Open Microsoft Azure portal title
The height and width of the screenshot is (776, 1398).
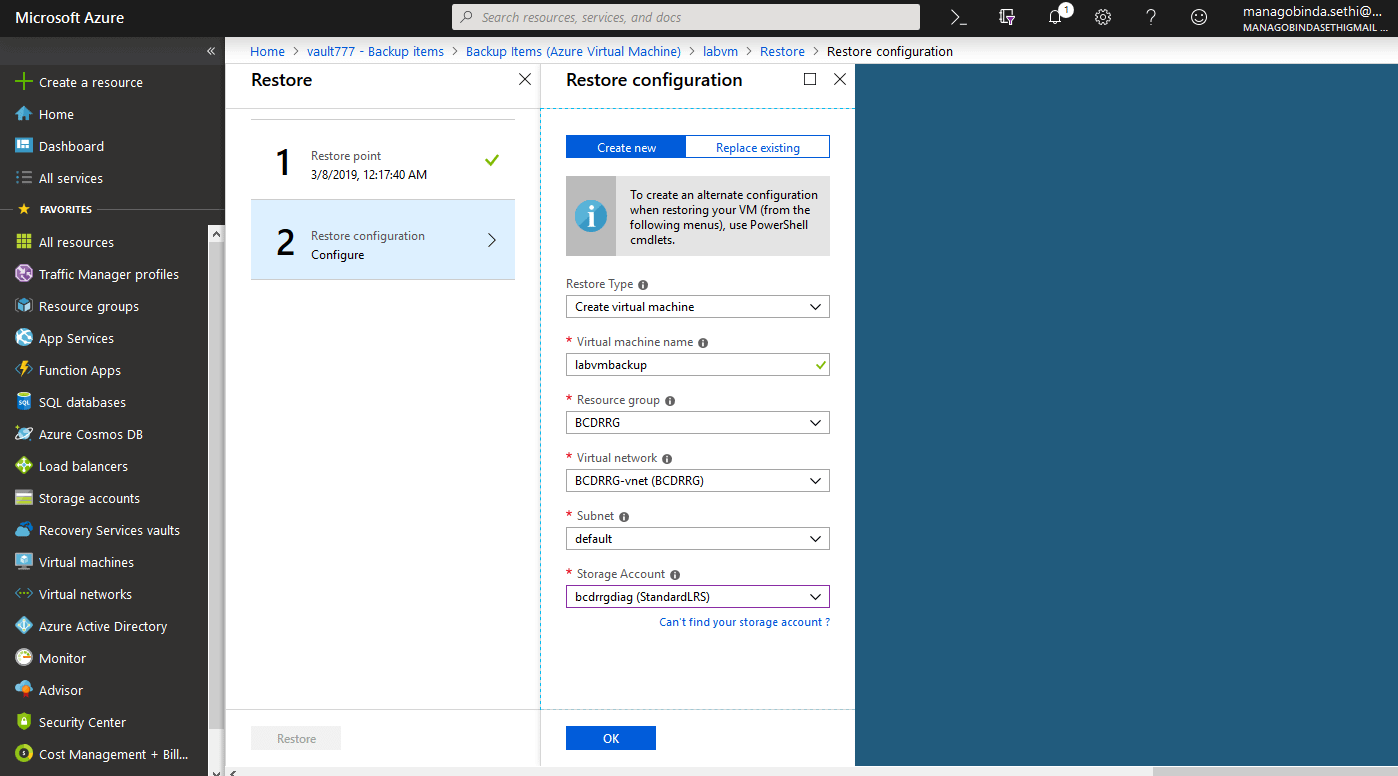(x=70, y=17)
